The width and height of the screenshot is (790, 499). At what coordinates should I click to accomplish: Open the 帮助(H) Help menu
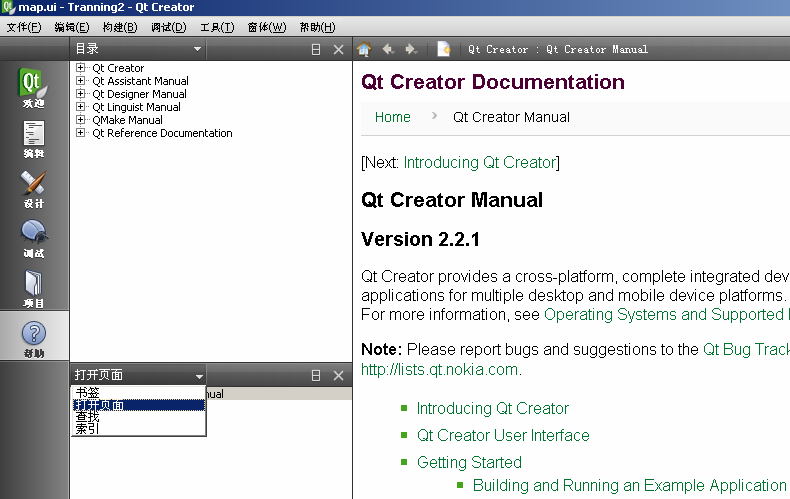(x=317, y=27)
